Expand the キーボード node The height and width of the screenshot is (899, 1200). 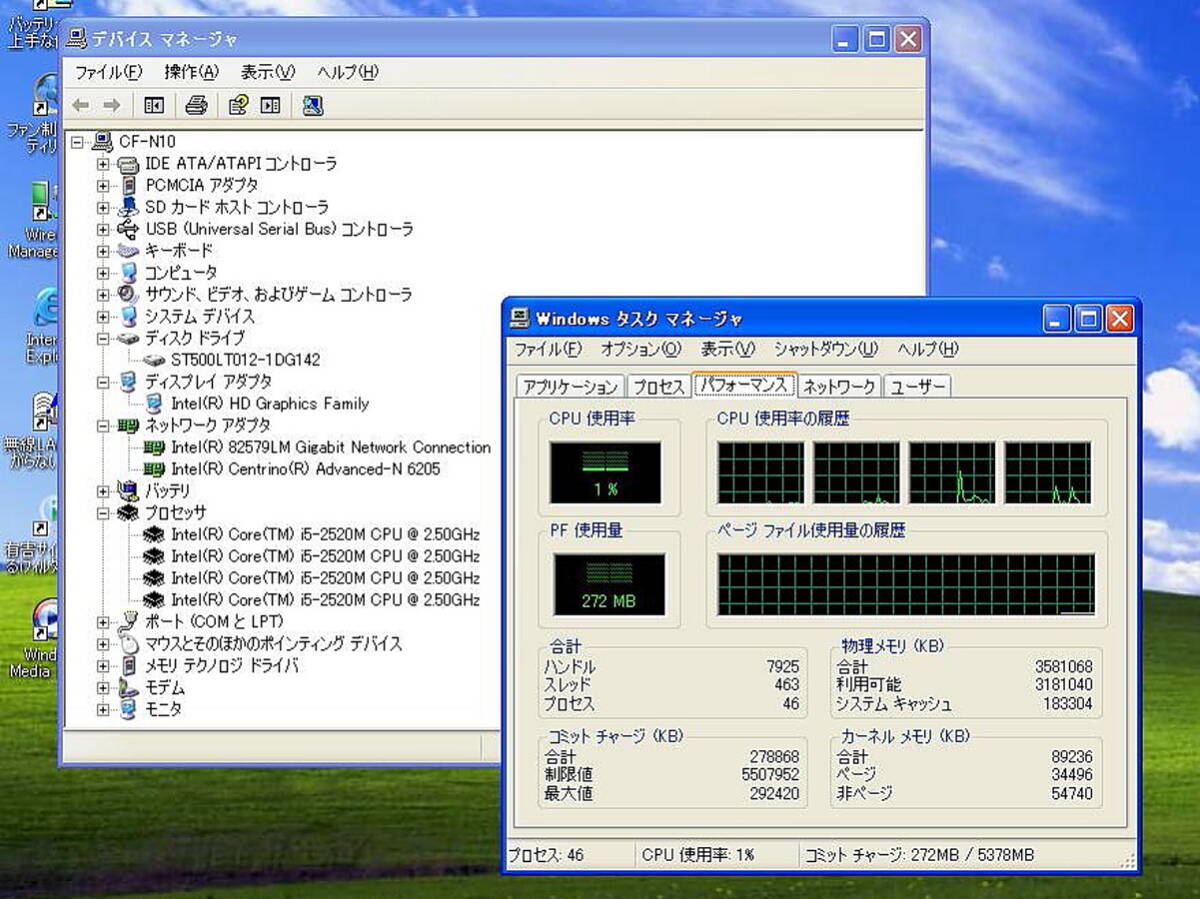tap(103, 251)
